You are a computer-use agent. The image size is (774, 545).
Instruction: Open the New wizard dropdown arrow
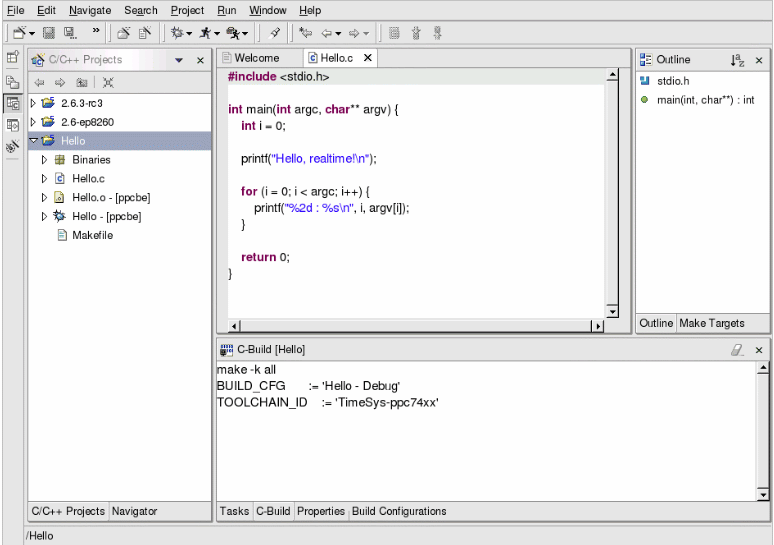tap(32, 34)
